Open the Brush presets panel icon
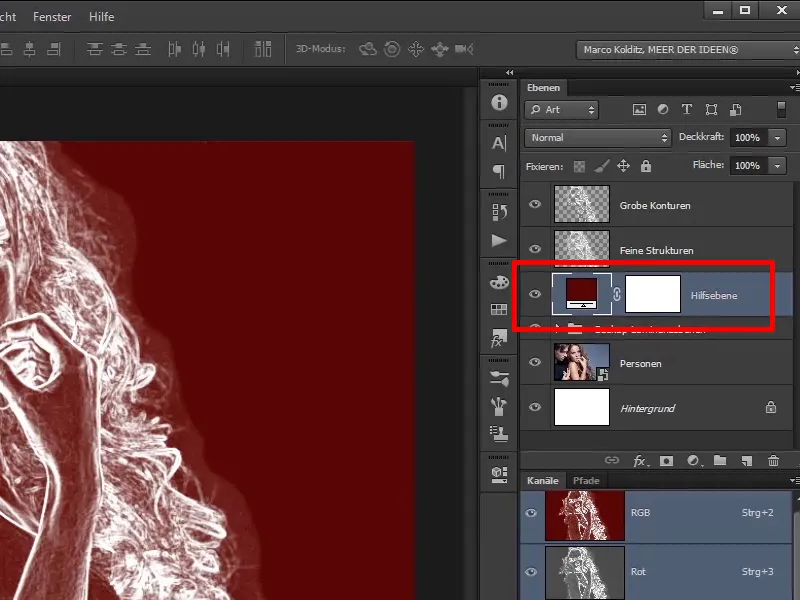800x600 pixels. click(x=499, y=378)
